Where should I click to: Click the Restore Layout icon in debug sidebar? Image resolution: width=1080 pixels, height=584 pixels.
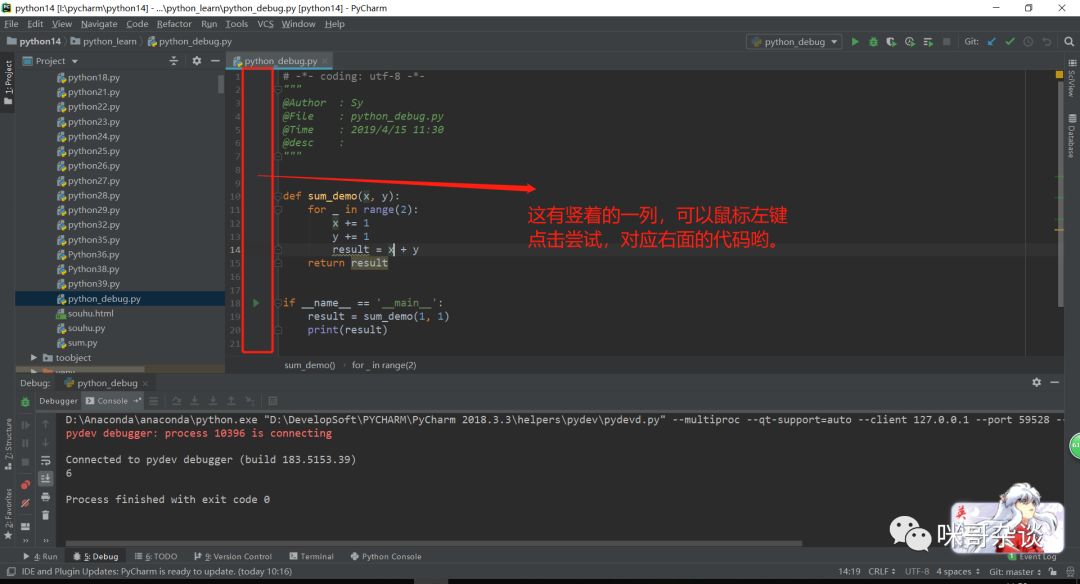(25, 527)
